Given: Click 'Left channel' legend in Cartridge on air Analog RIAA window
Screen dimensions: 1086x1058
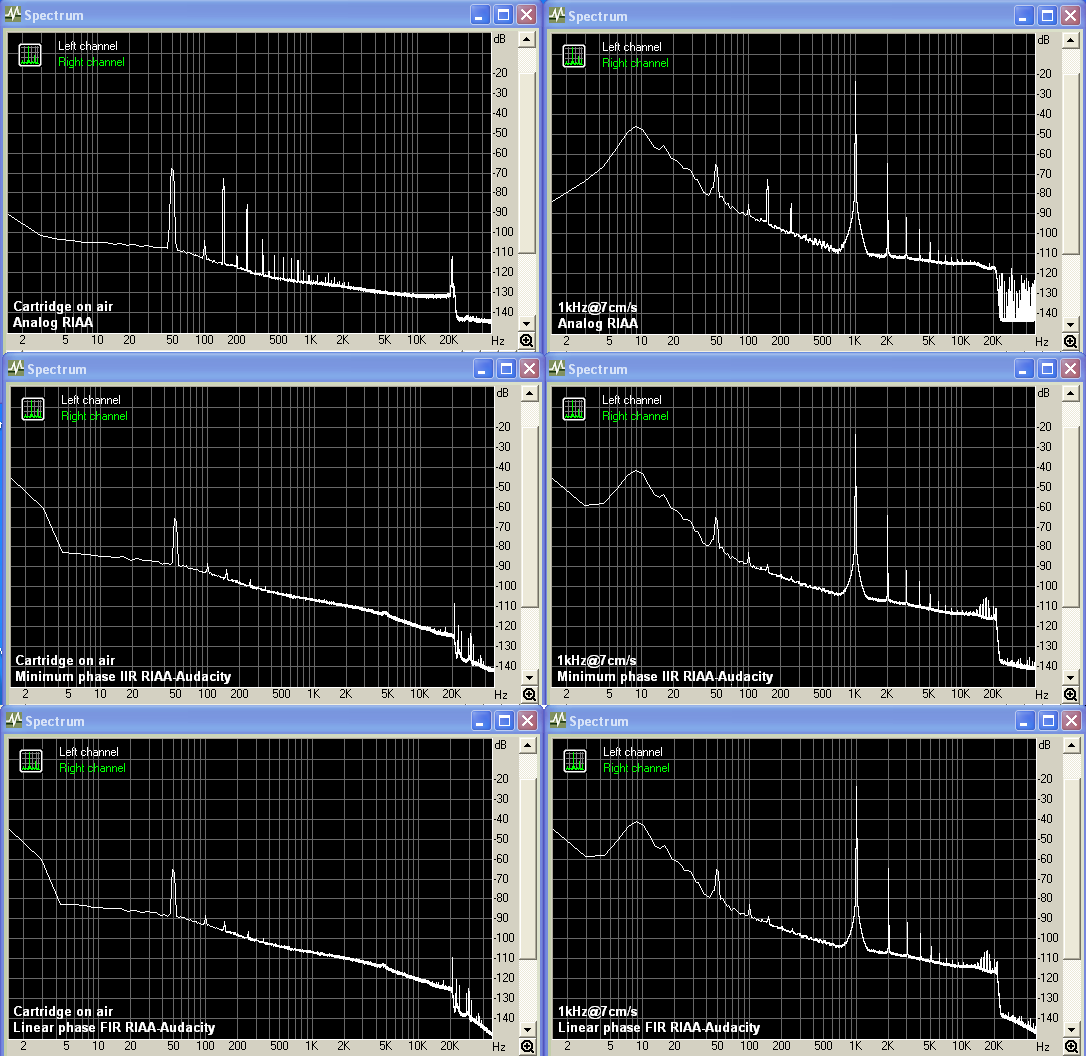Looking at the screenshot, I should tap(88, 46).
